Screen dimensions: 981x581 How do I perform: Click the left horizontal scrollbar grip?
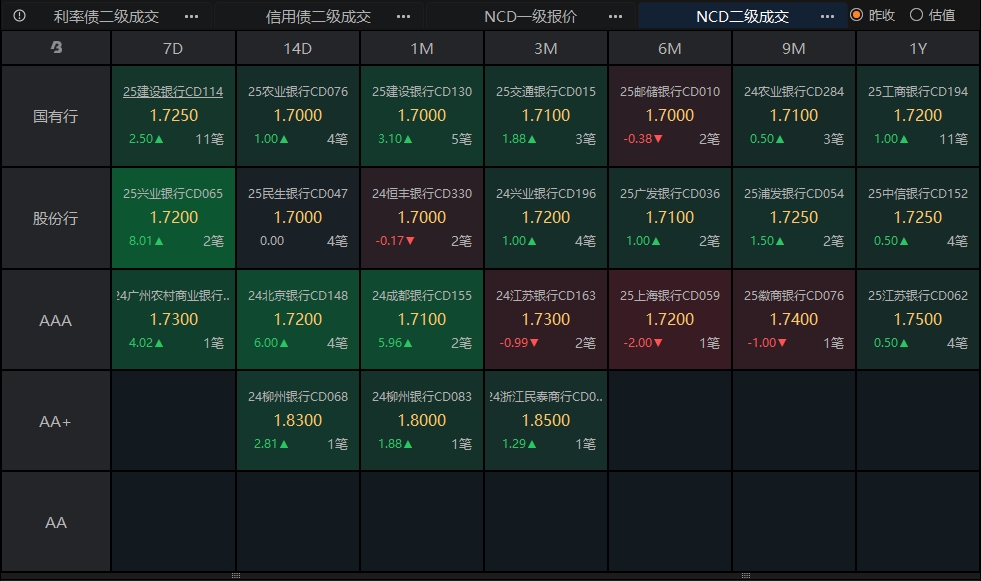coord(236,575)
